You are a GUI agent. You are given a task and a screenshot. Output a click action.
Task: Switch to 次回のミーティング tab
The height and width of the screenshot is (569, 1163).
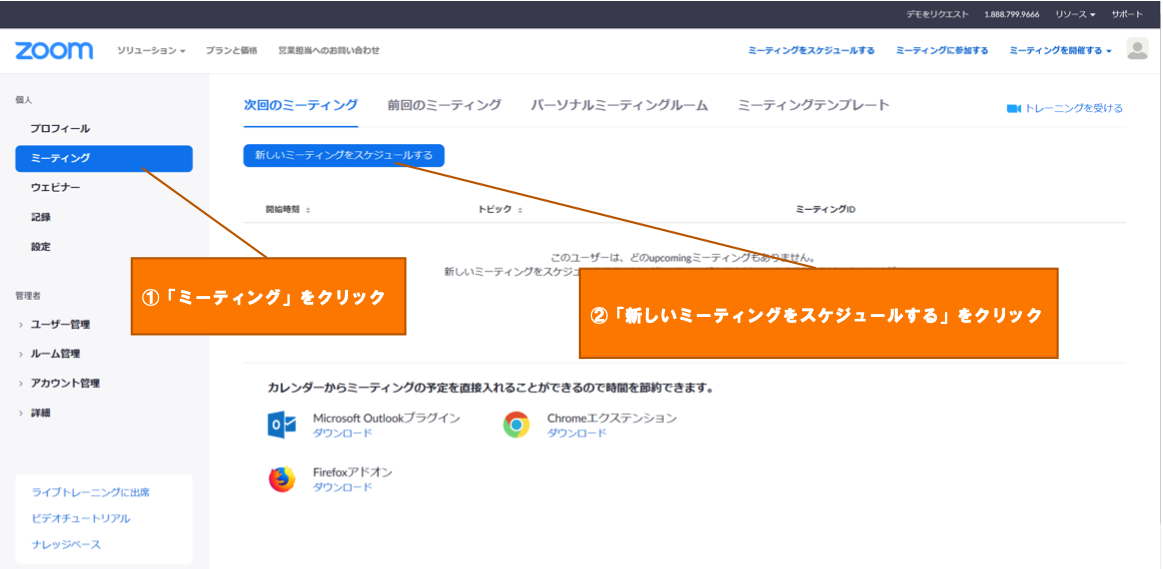[300, 105]
